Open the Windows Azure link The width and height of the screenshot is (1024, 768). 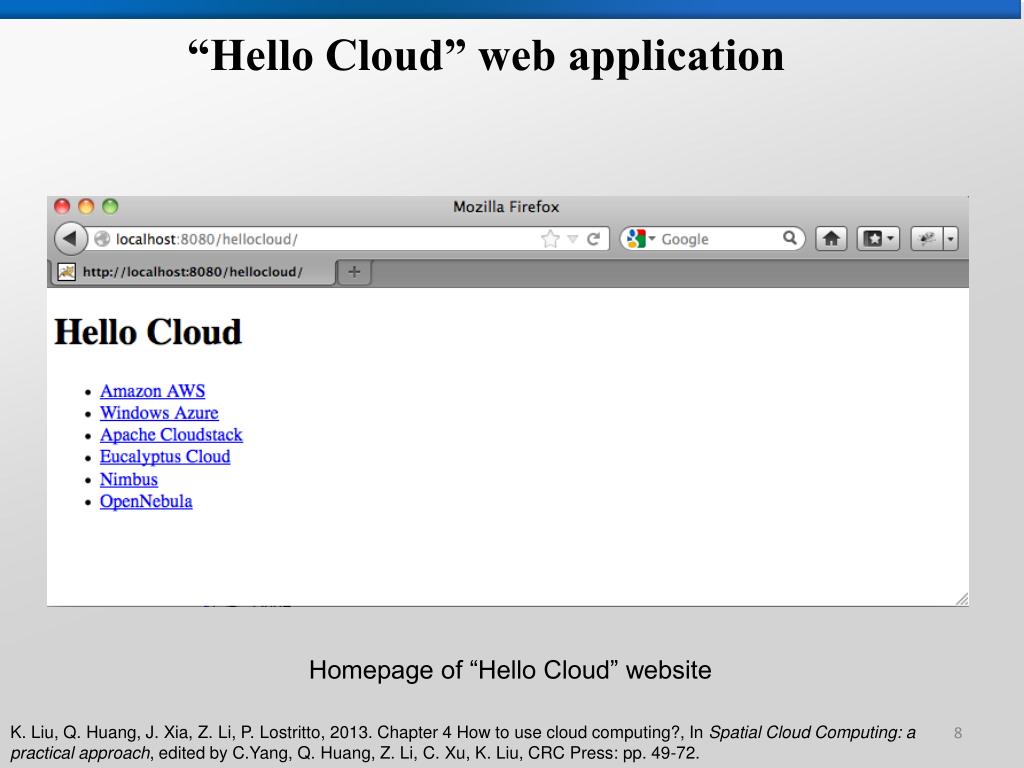pyautogui.click(x=159, y=413)
